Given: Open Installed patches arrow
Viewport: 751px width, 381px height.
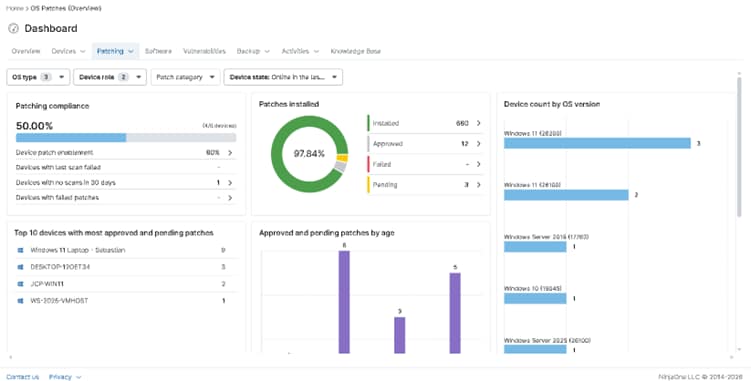Looking at the screenshot, I should (x=478, y=123).
